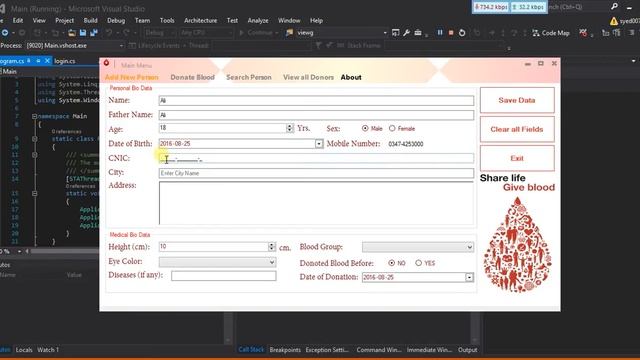Open the Locals panel tab

[x=24, y=350]
